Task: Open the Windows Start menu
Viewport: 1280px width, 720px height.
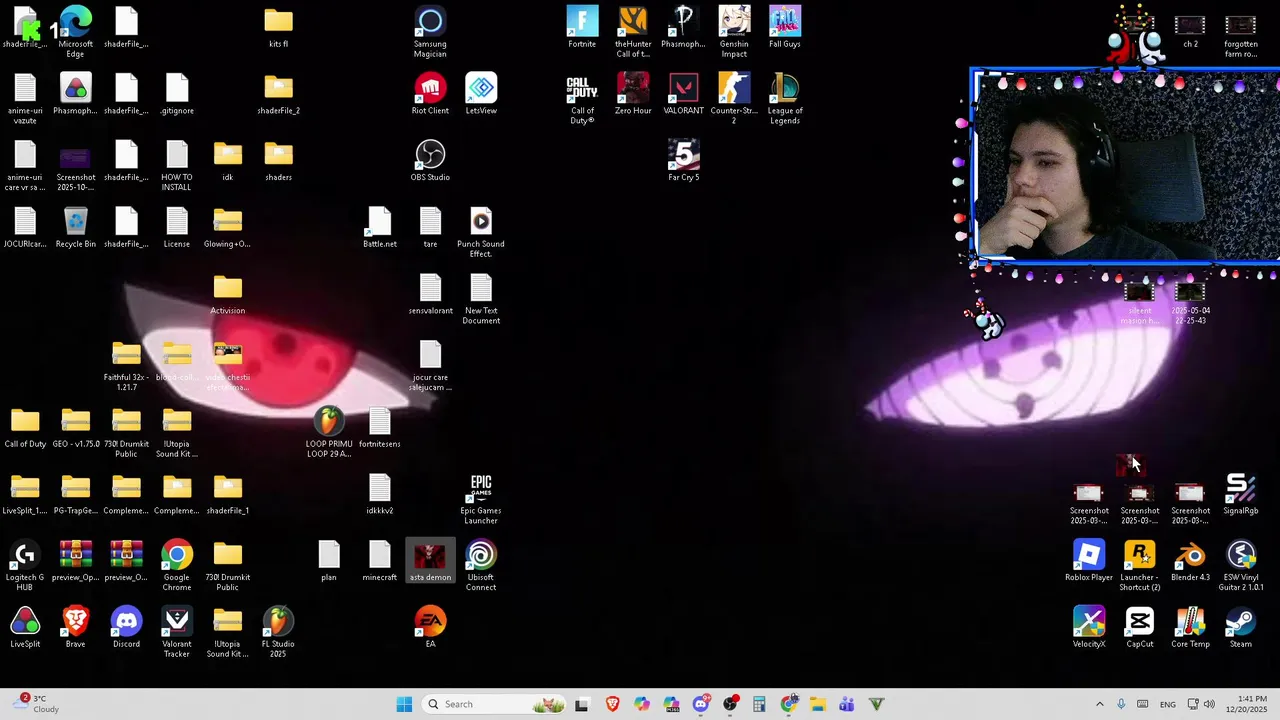Action: click(404, 704)
